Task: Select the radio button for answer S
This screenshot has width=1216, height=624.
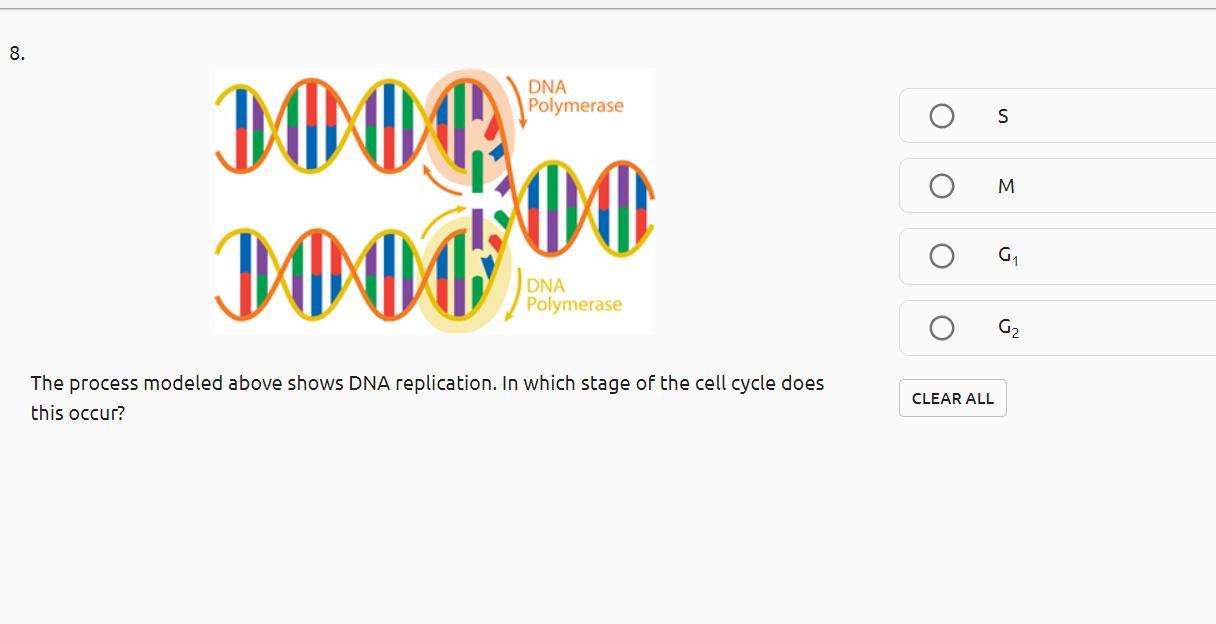Action: point(941,116)
